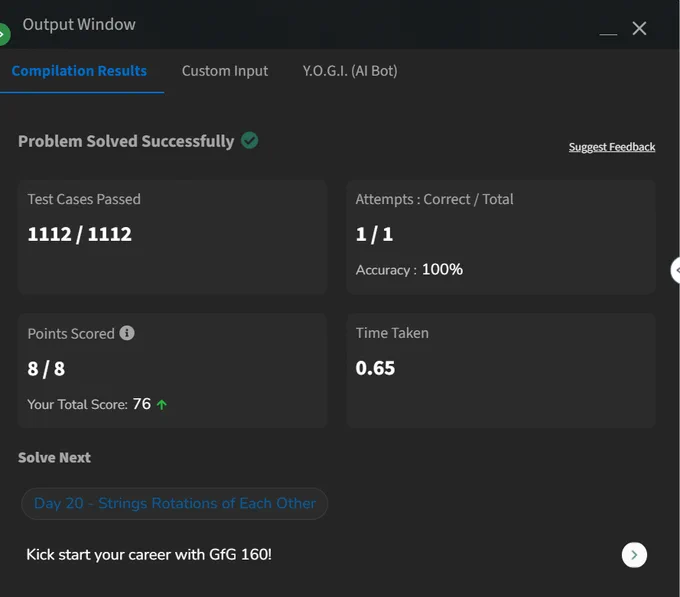
Task: Click the '1112 / 1112' test cases value
Action: click(x=79, y=235)
